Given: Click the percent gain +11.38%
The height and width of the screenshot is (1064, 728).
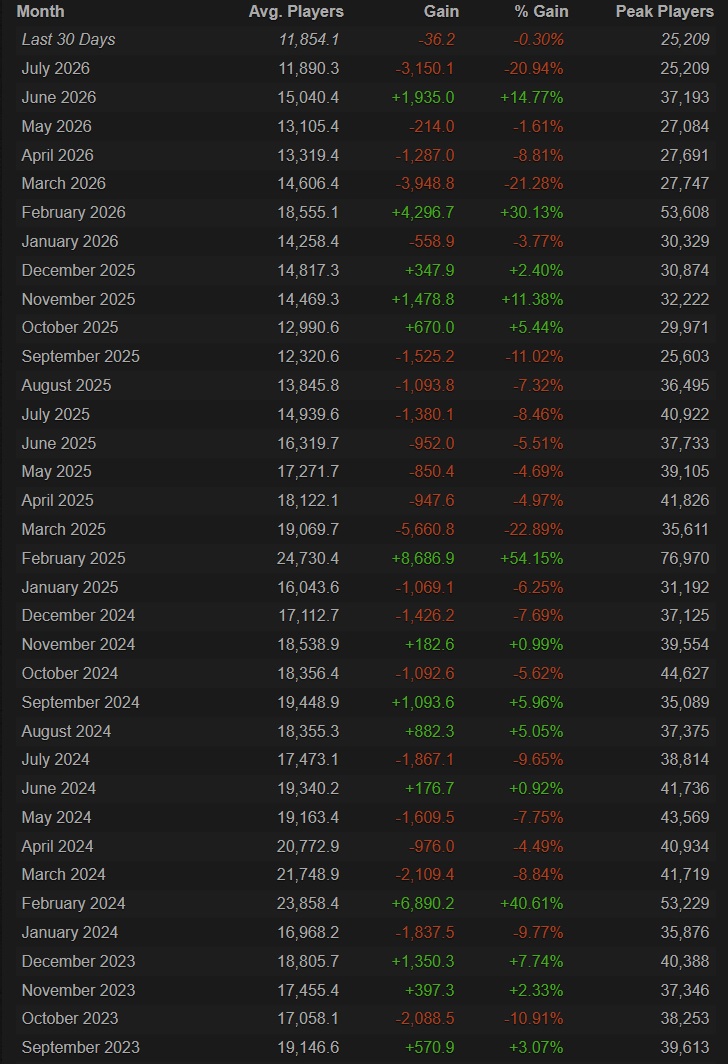Looking at the screenshot, I should click(x=531, y=299).
